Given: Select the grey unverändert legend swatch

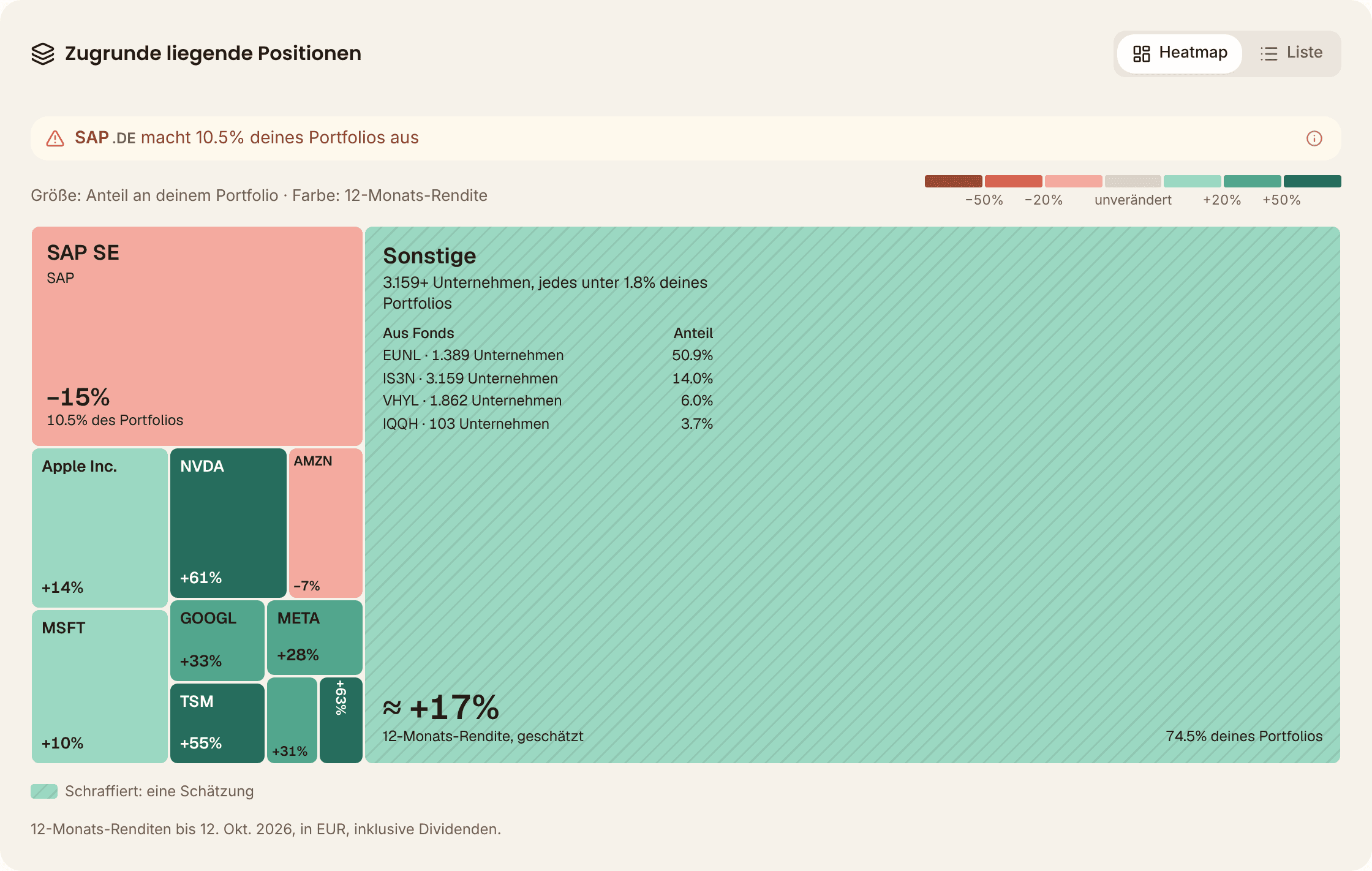Looking at the screenshot, I should pyautogui.click(x=1133, y=181).
